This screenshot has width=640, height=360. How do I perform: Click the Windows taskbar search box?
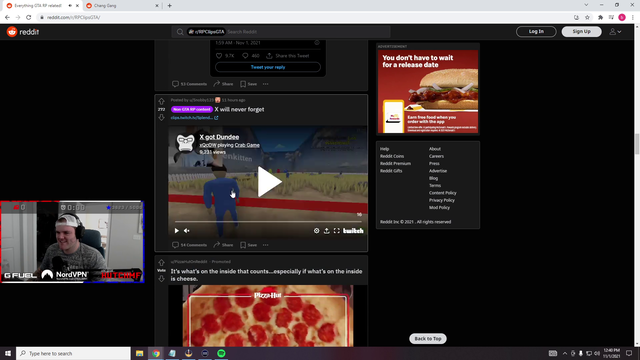pos(73,353)
